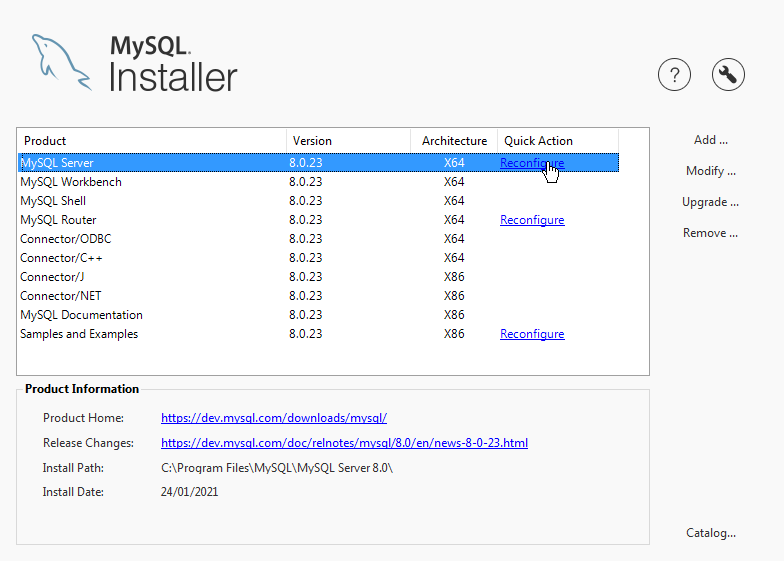Click version 8.0.23 of Connector/ODBC

pyautogui.click(x=306, y=239)
